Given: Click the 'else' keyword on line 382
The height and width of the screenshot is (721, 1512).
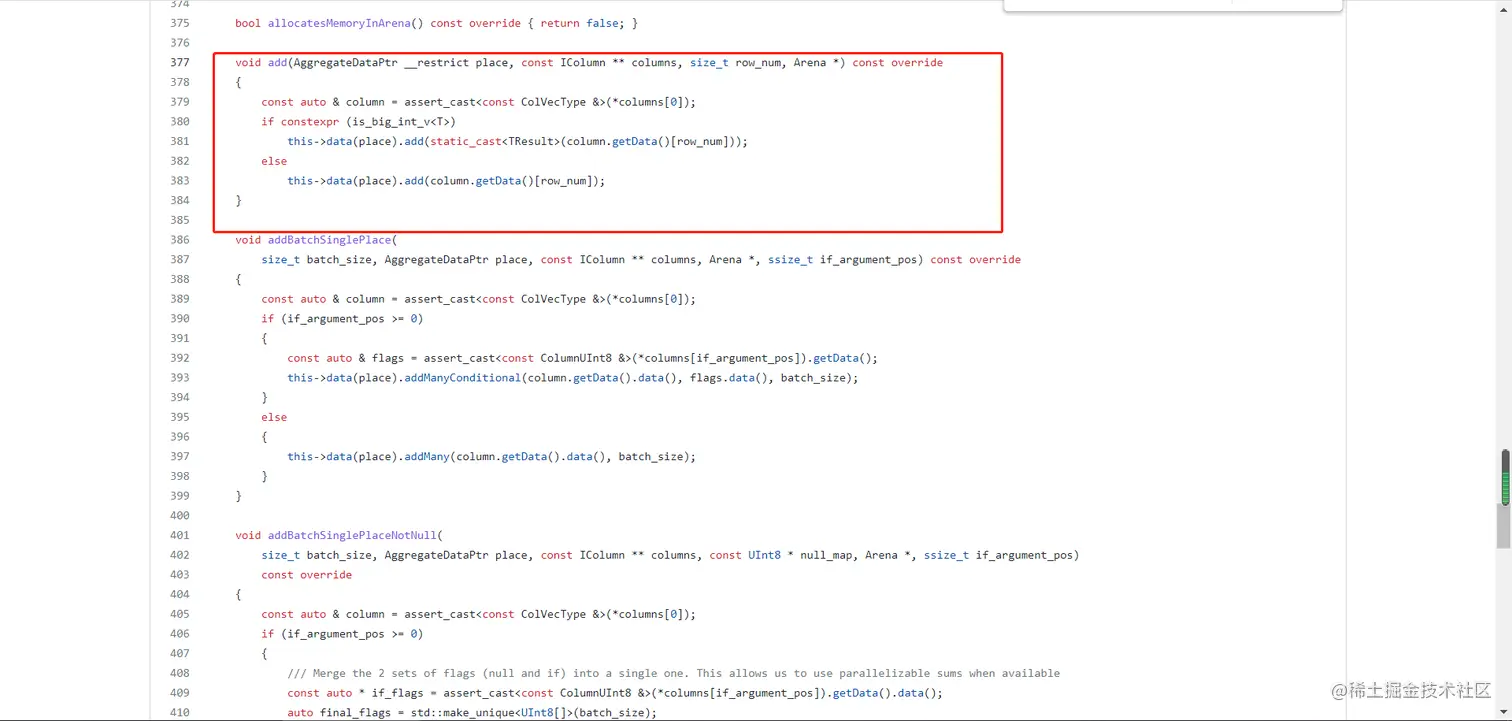Looking at the screenshot, I should (x=274, y=161).
